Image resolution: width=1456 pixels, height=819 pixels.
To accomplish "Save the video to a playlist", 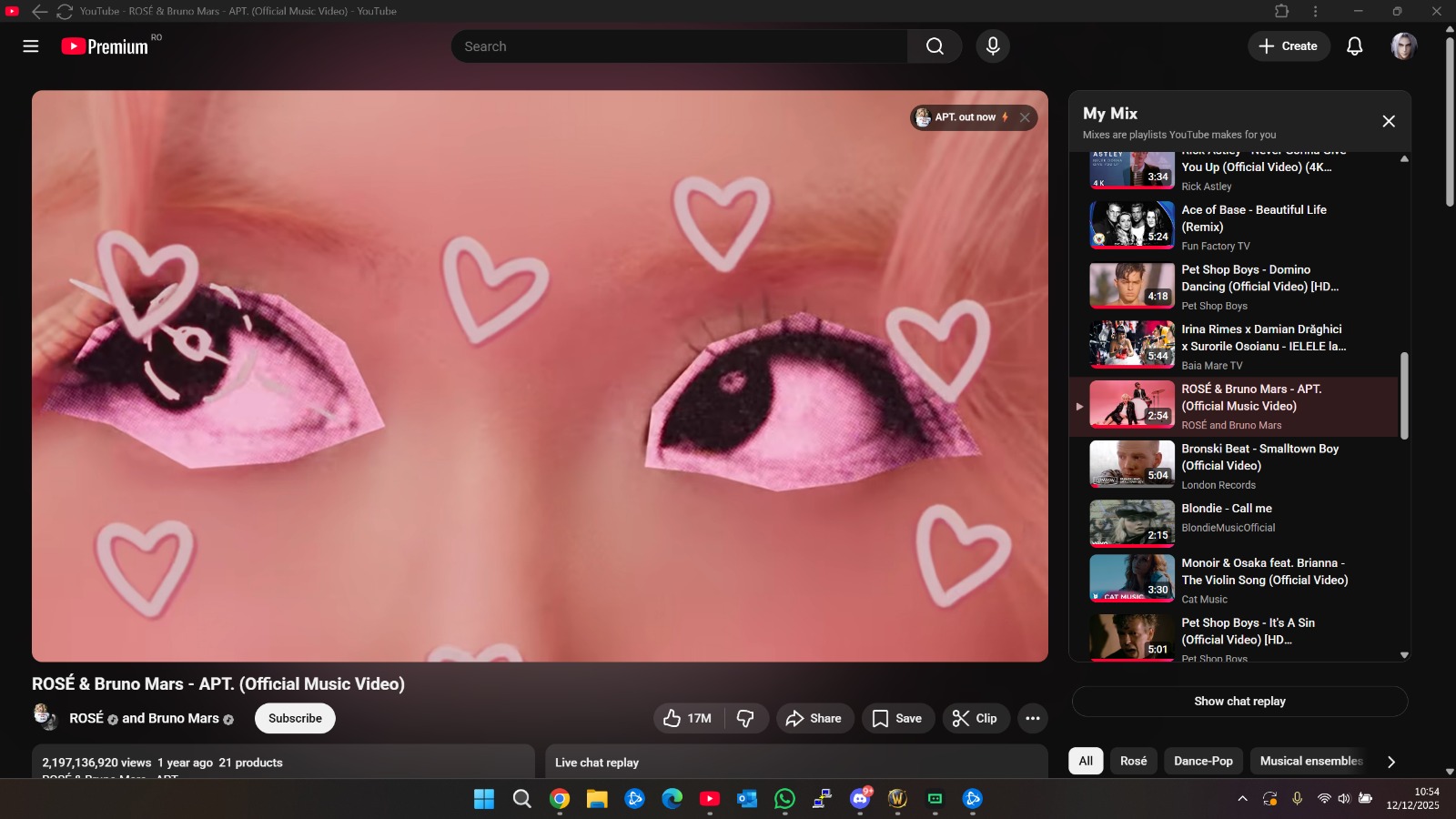I will pos(898,718).
